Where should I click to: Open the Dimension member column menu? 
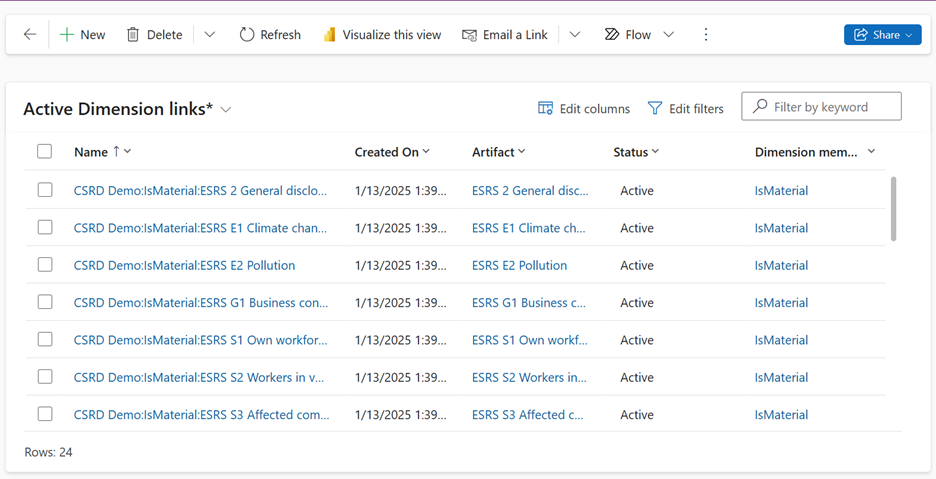click(872, 152)
